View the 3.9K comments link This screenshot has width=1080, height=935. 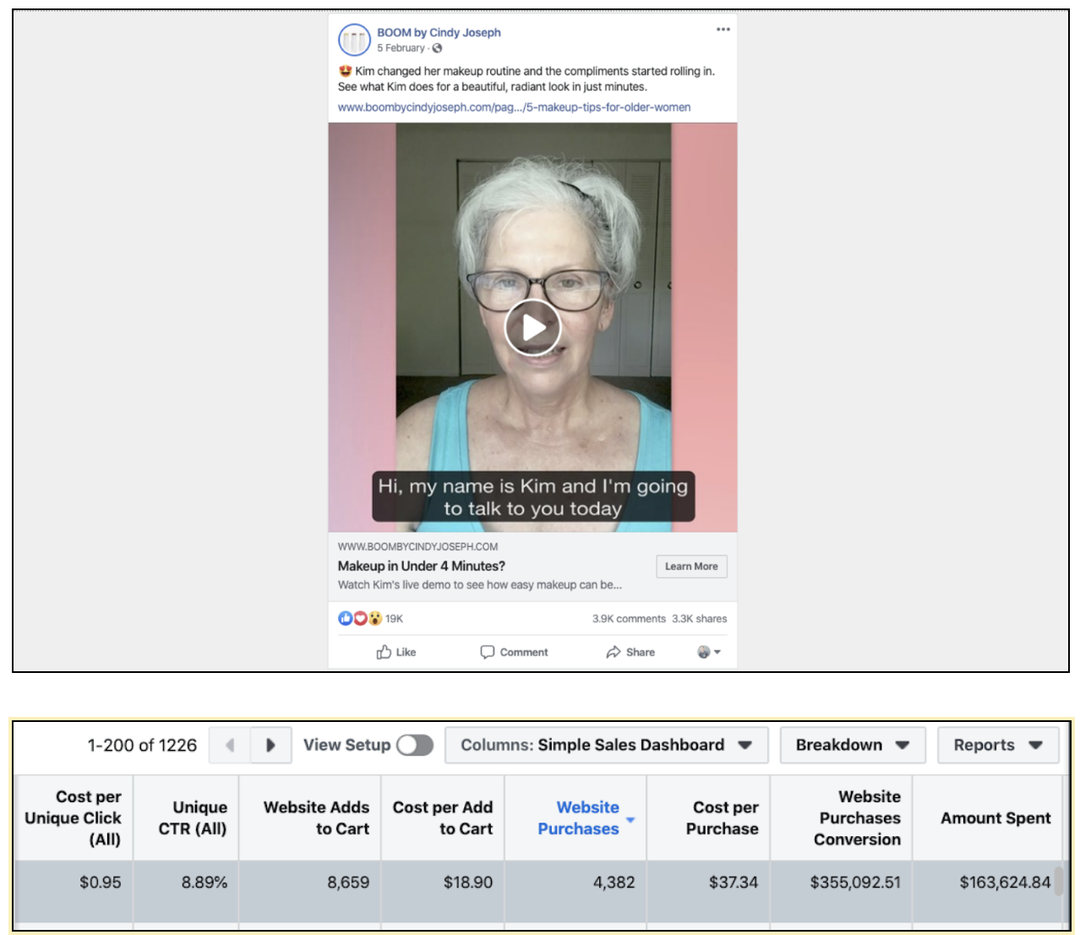click(x=628, y=619)
